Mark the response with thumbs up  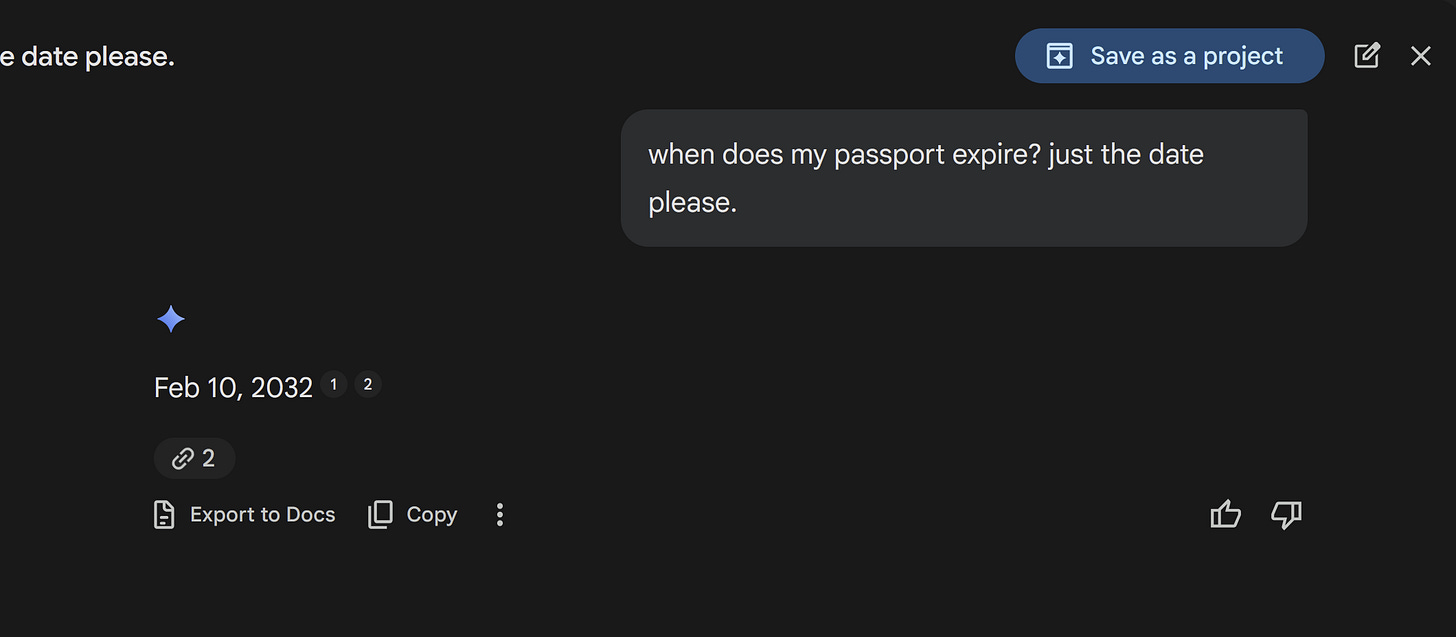[1225, 515]
